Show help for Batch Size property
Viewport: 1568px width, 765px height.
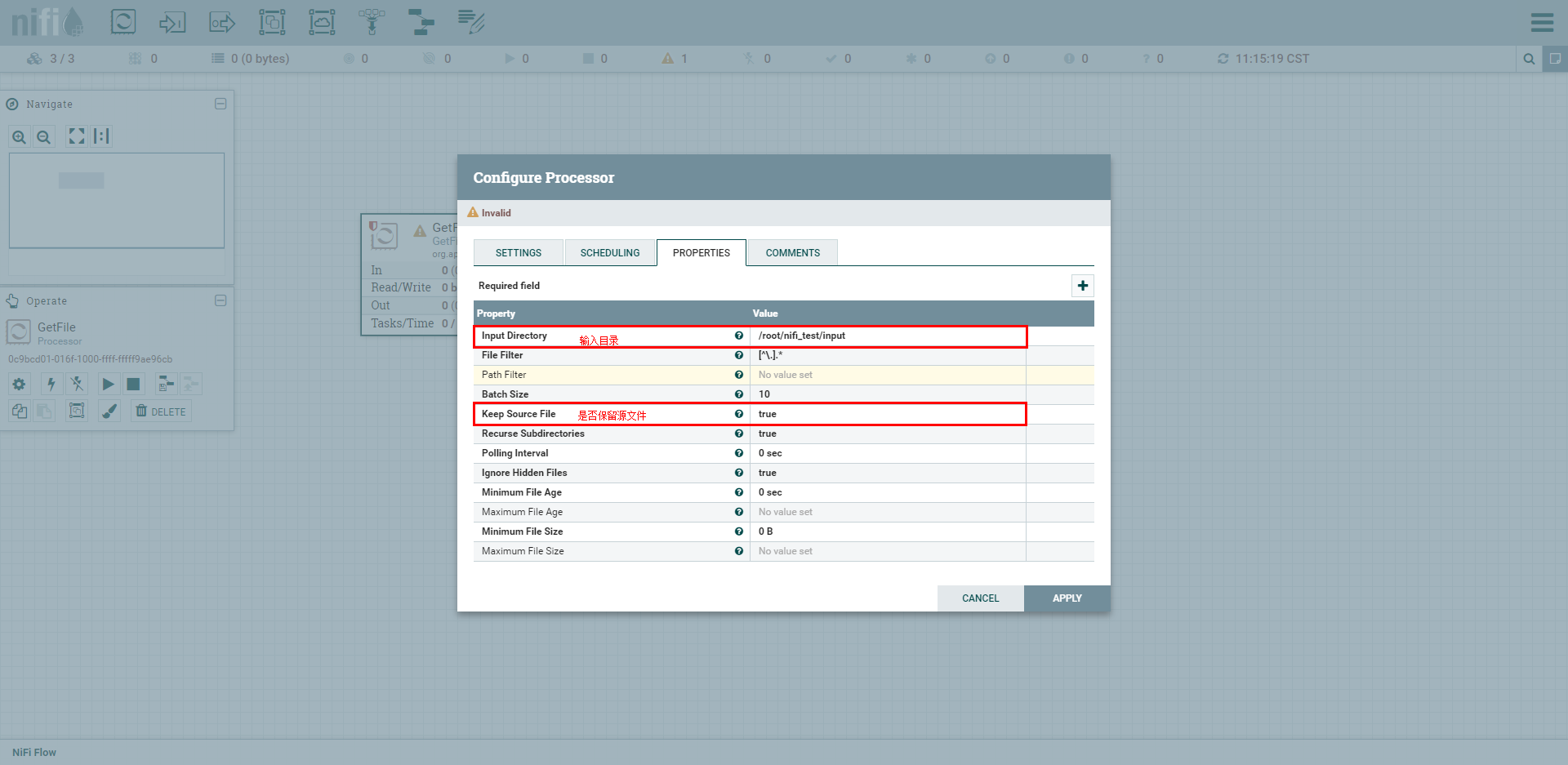click(x=739, y=394)
